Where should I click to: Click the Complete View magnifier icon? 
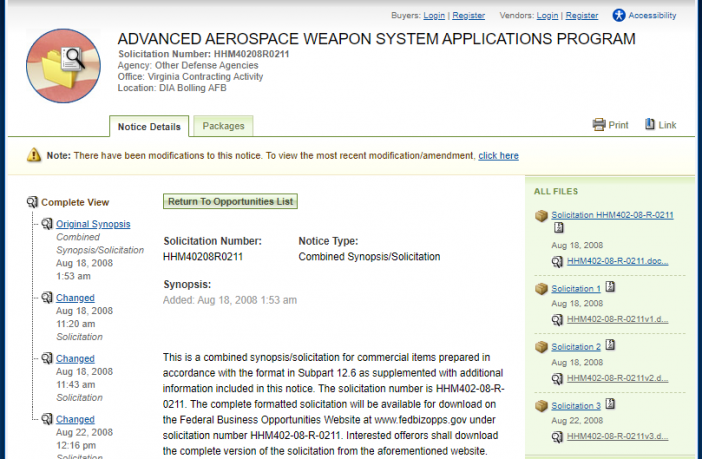[32, 202]
